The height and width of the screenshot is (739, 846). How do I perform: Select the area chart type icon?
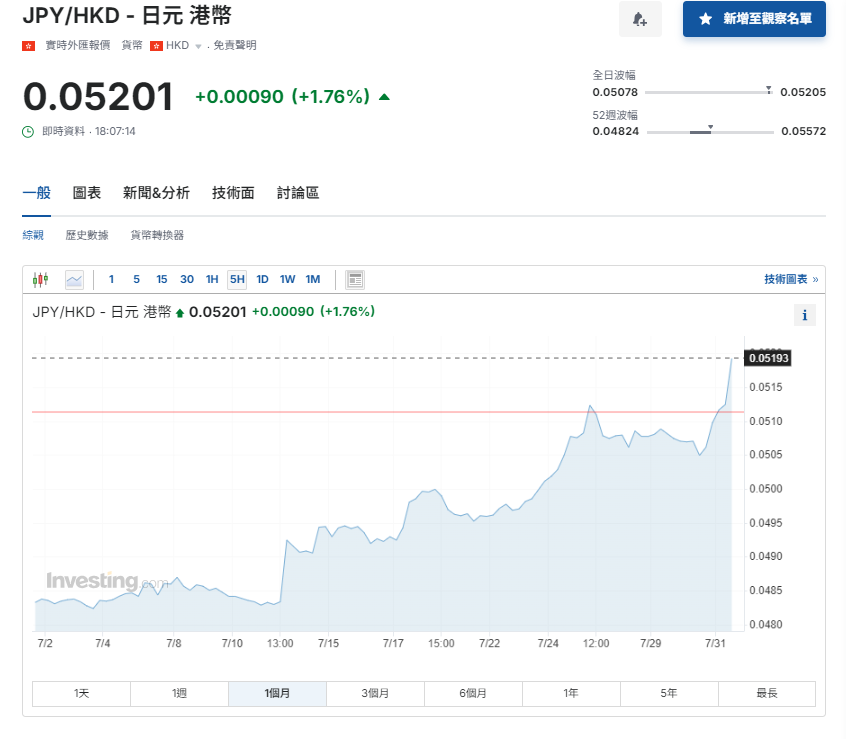(x=74, y=279)
